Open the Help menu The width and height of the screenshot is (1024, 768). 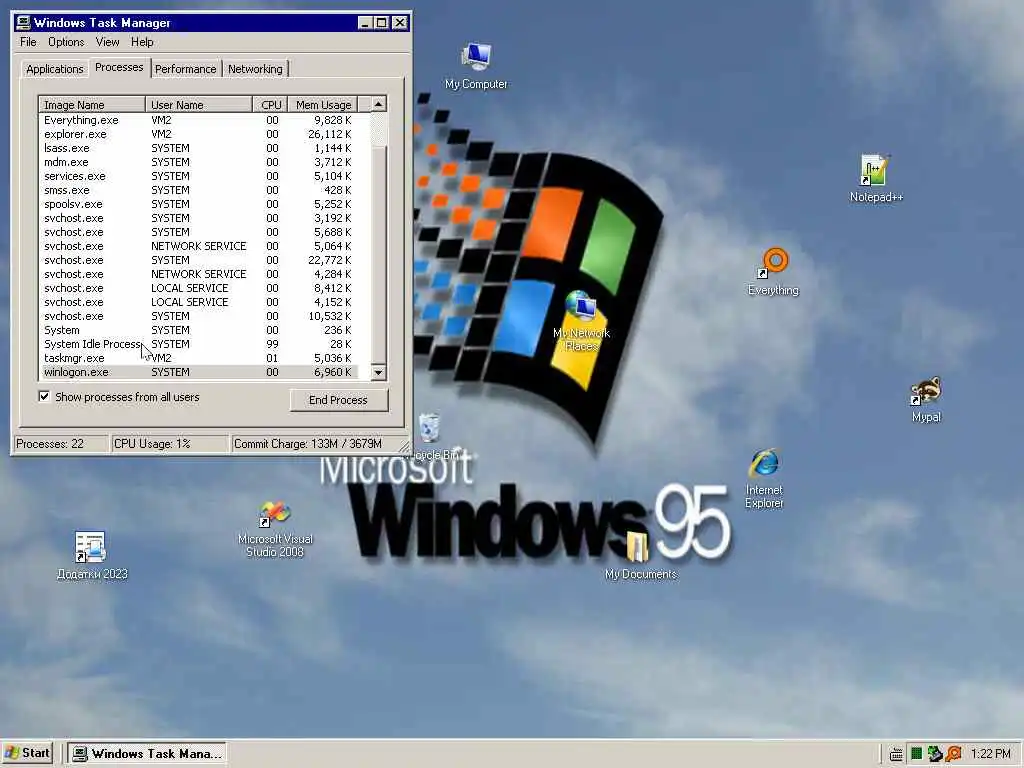(142, 42)
